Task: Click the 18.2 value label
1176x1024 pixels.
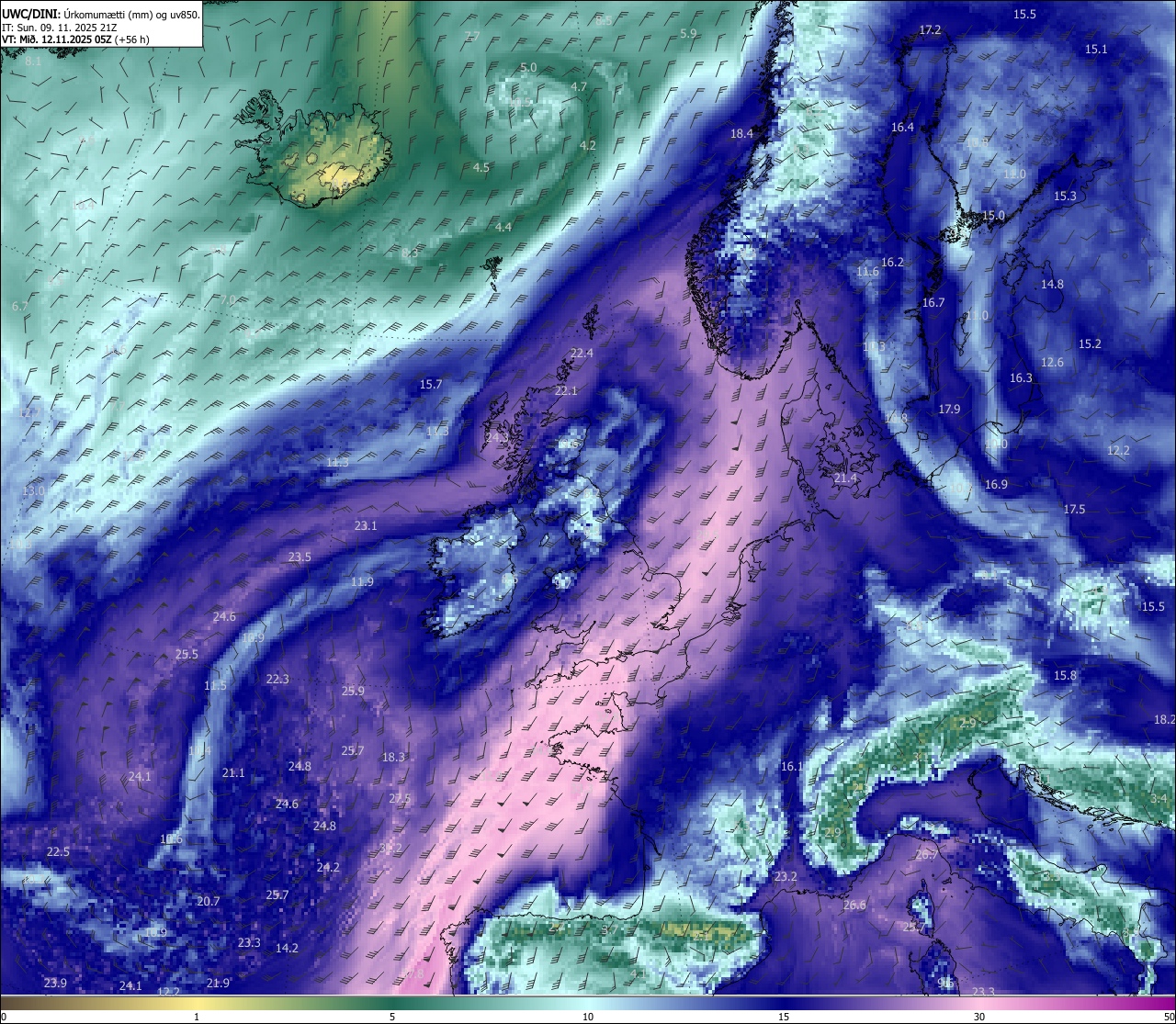Action: click(x=1164, y=720)
